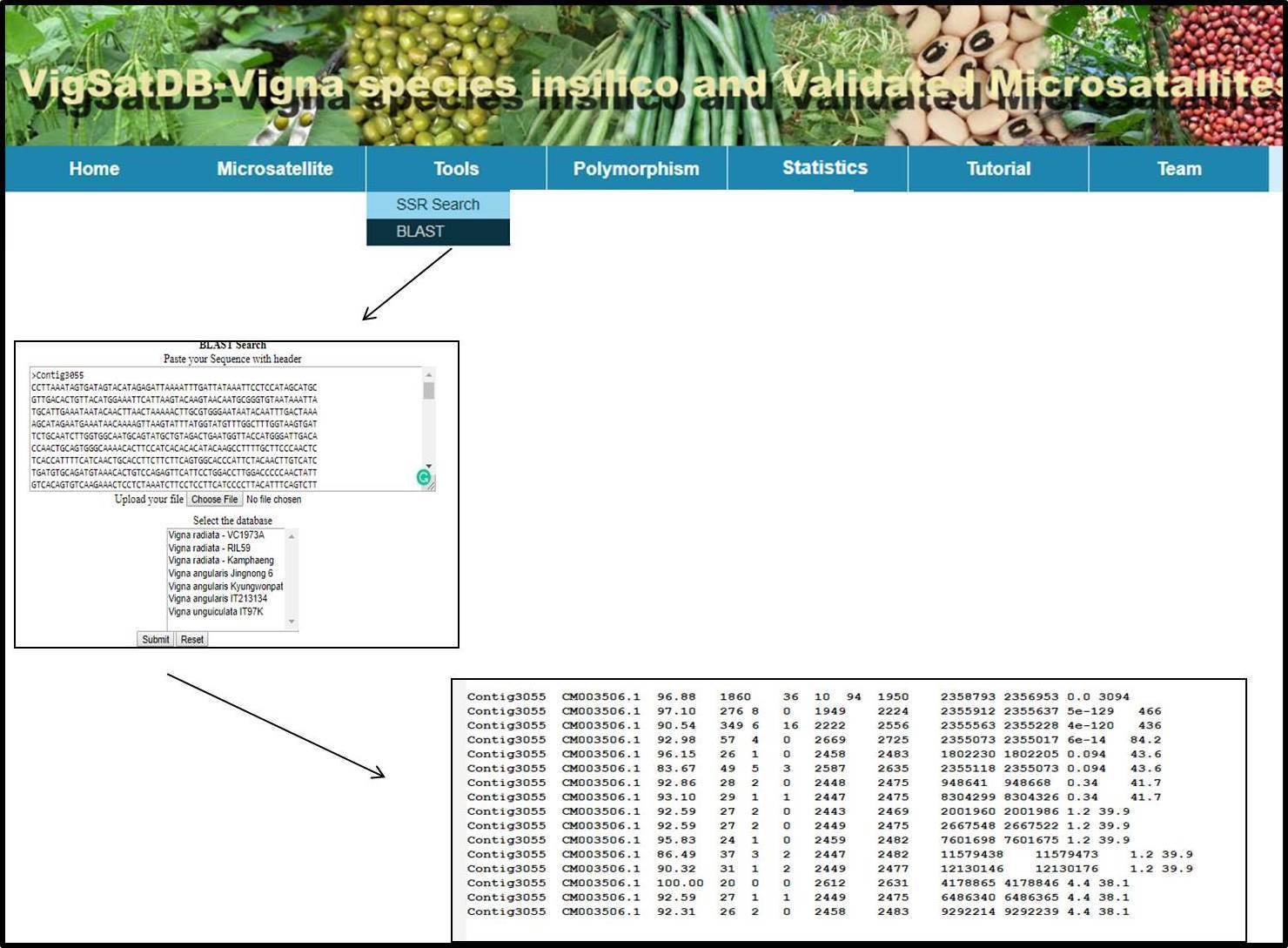Select BLAST from Tools dropdown

pyautogui.click(x=420, y=232)
